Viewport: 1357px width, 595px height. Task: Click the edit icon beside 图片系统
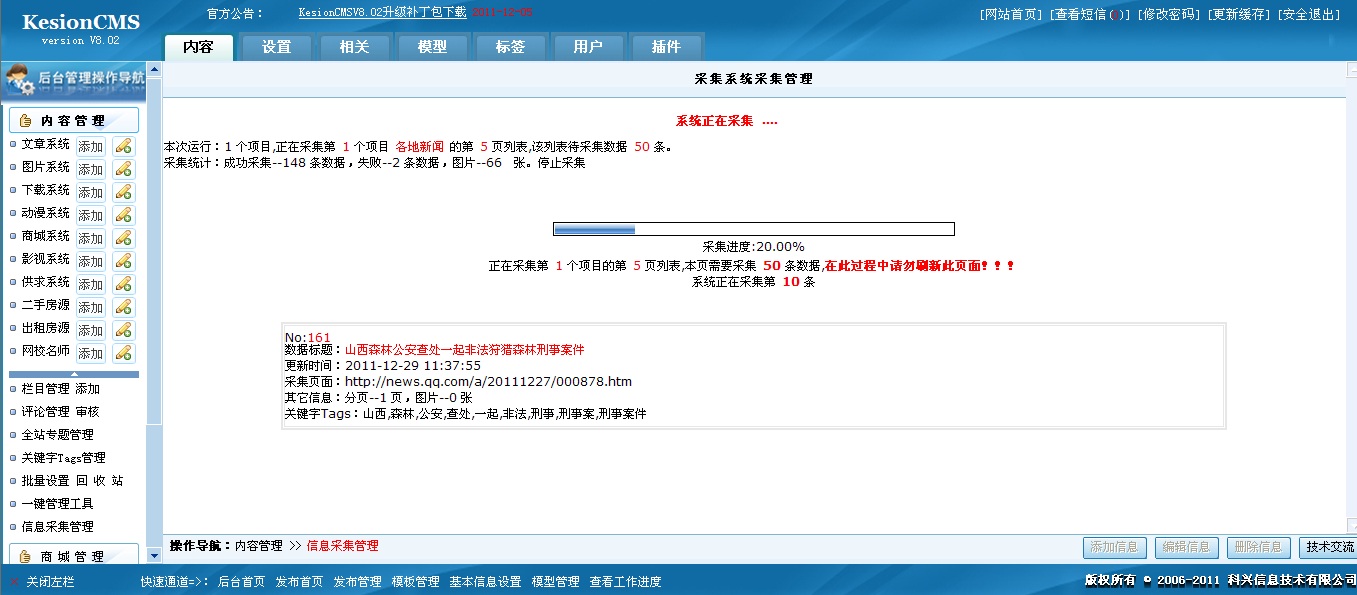point(123,168)
